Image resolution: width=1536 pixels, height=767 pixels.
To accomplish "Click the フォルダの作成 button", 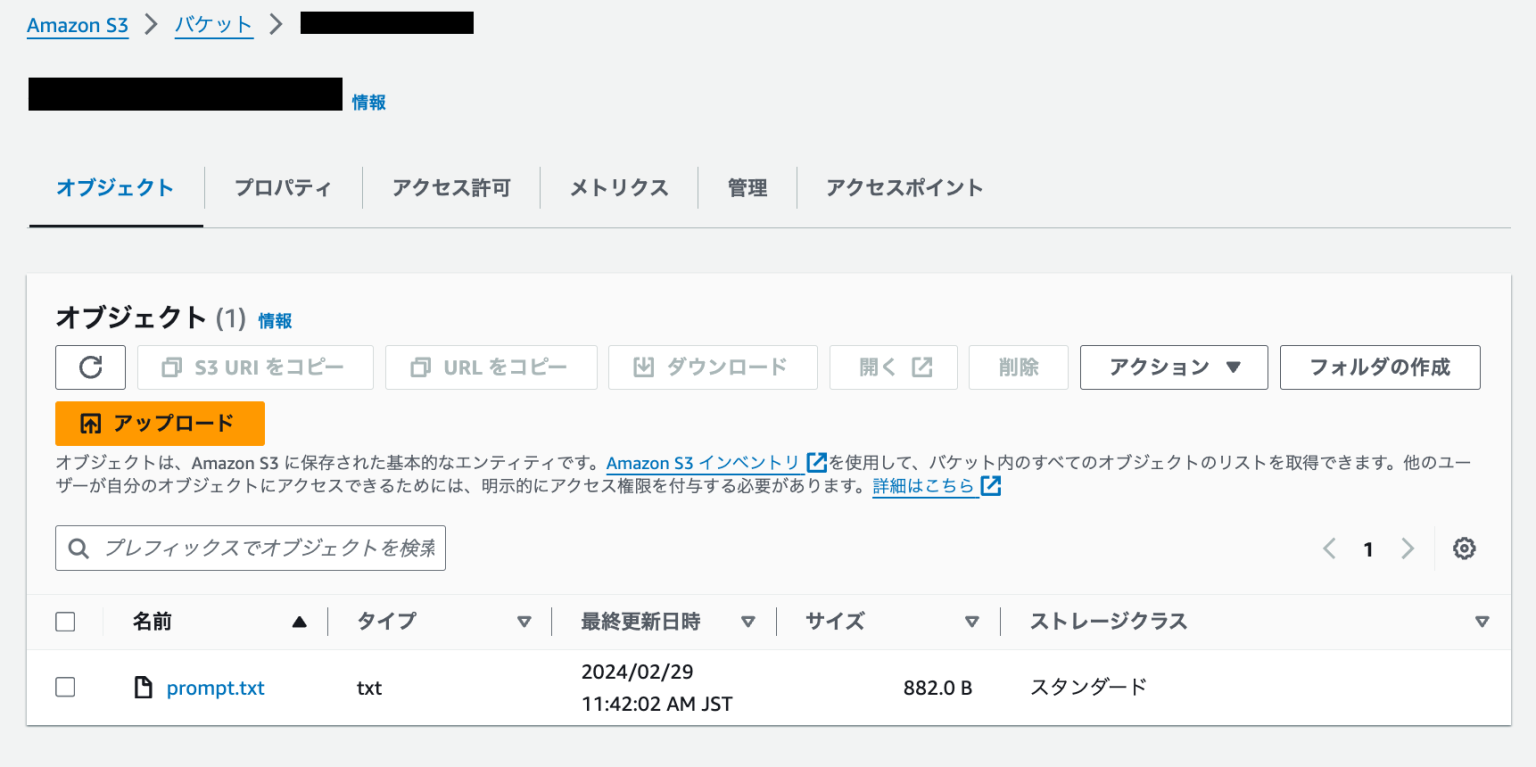I will click(1380, 367).
